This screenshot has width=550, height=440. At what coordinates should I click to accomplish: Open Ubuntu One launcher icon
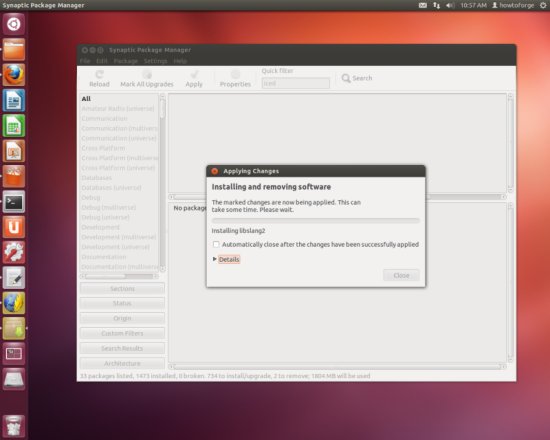(x=14, y=227)
